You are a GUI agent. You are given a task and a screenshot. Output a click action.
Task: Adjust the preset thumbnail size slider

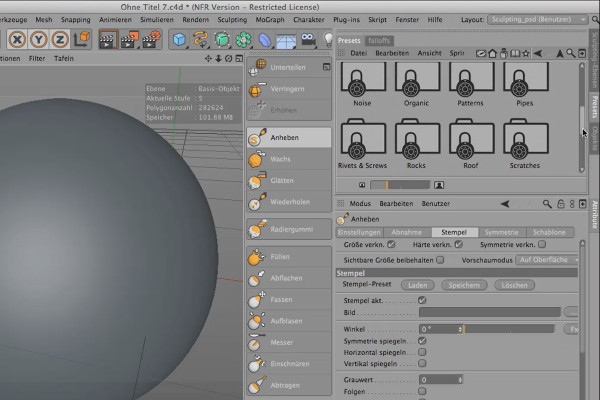[400, 185]
